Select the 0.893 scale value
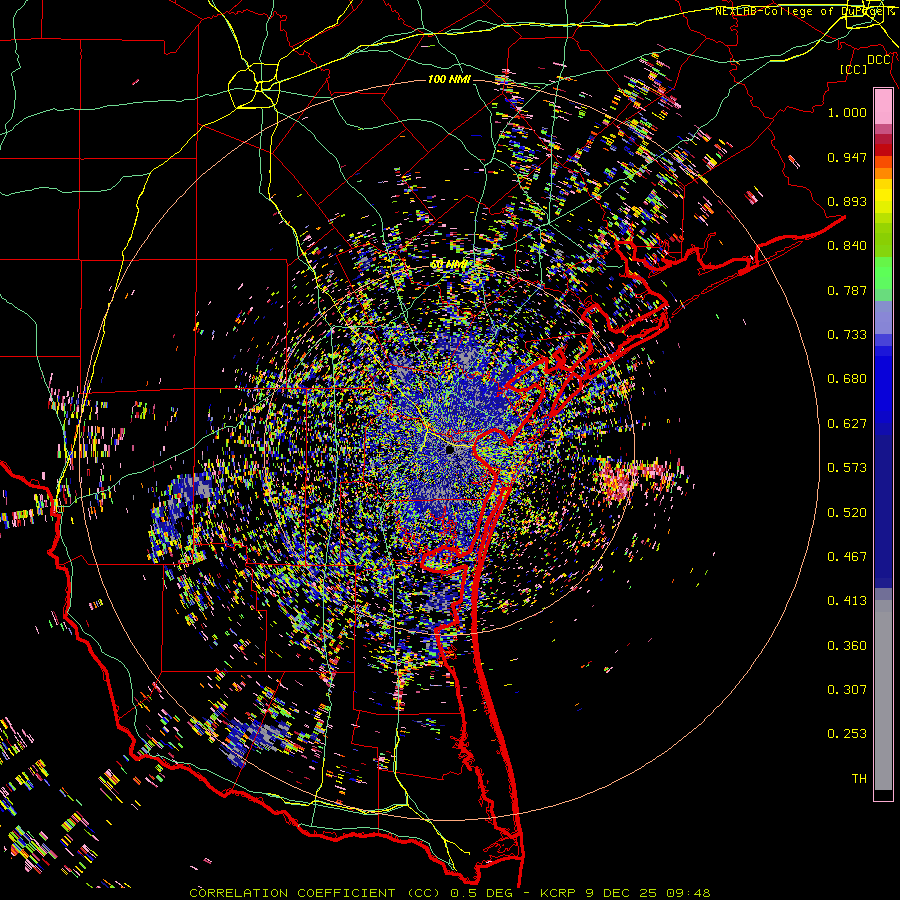Image resolution: width=900 pixels, height=900 pixels. [847, 201]
